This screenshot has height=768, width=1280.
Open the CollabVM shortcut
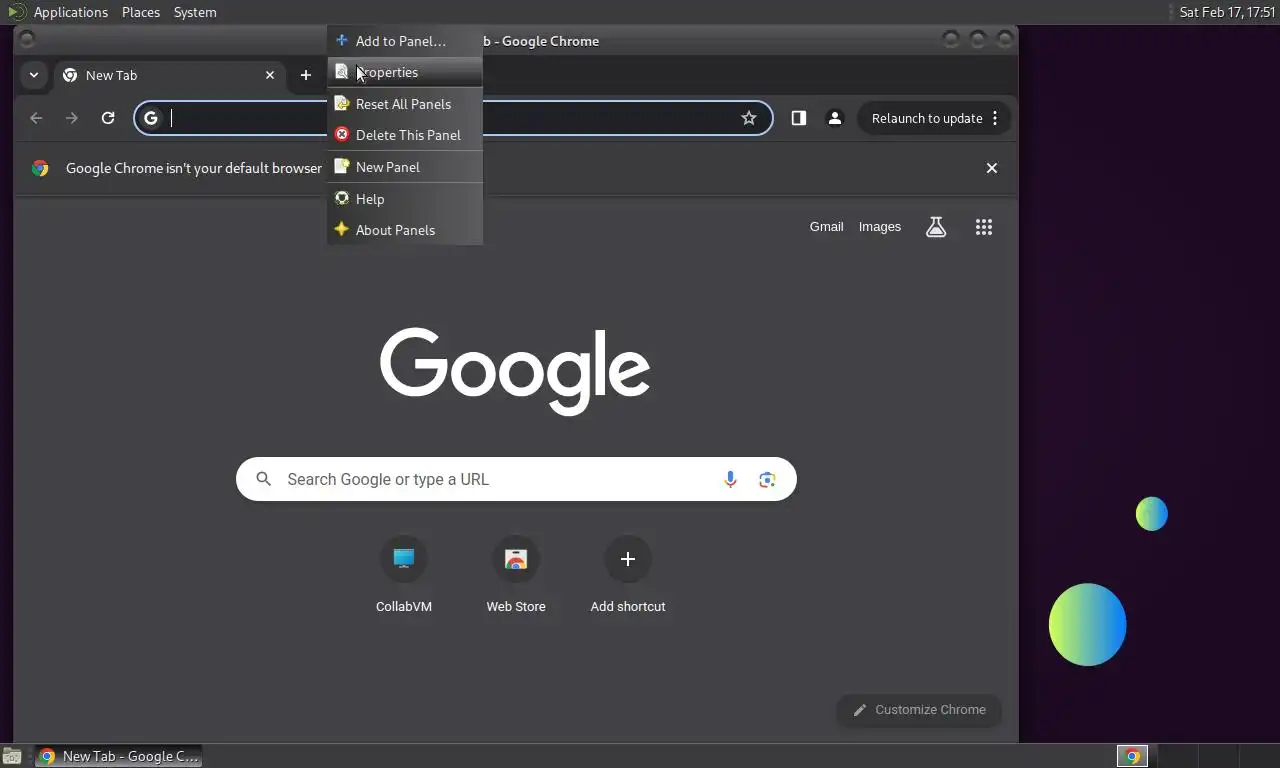click(x=404, y=575)
